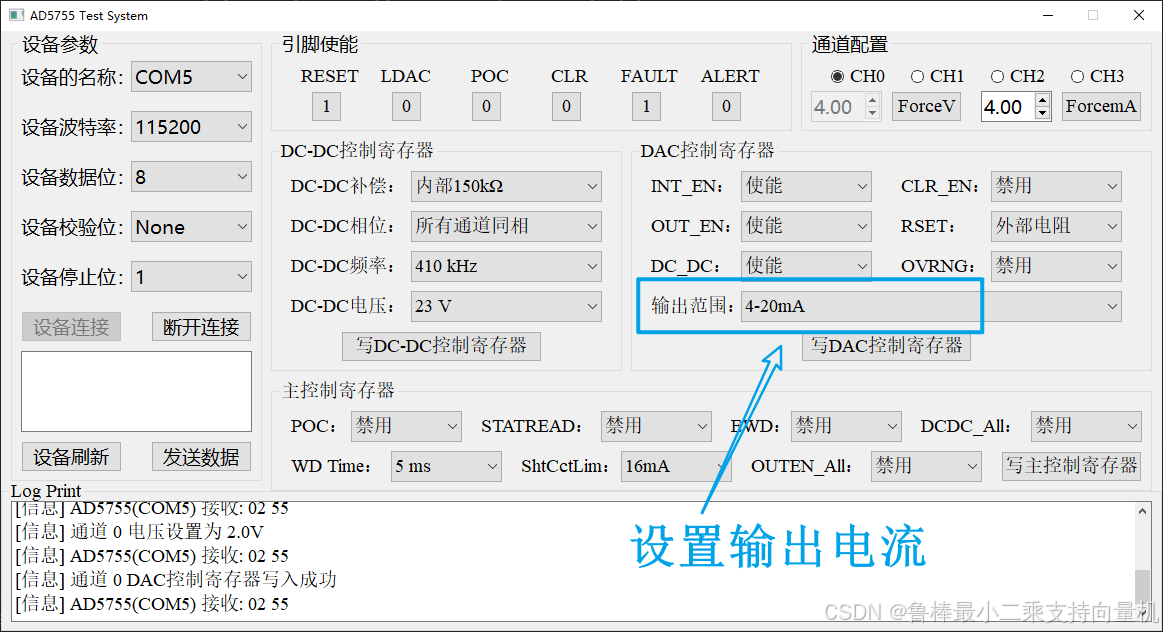Select the CH1 channel radio button
Screen dimensions: 1163x632
[x=918, y=75]
